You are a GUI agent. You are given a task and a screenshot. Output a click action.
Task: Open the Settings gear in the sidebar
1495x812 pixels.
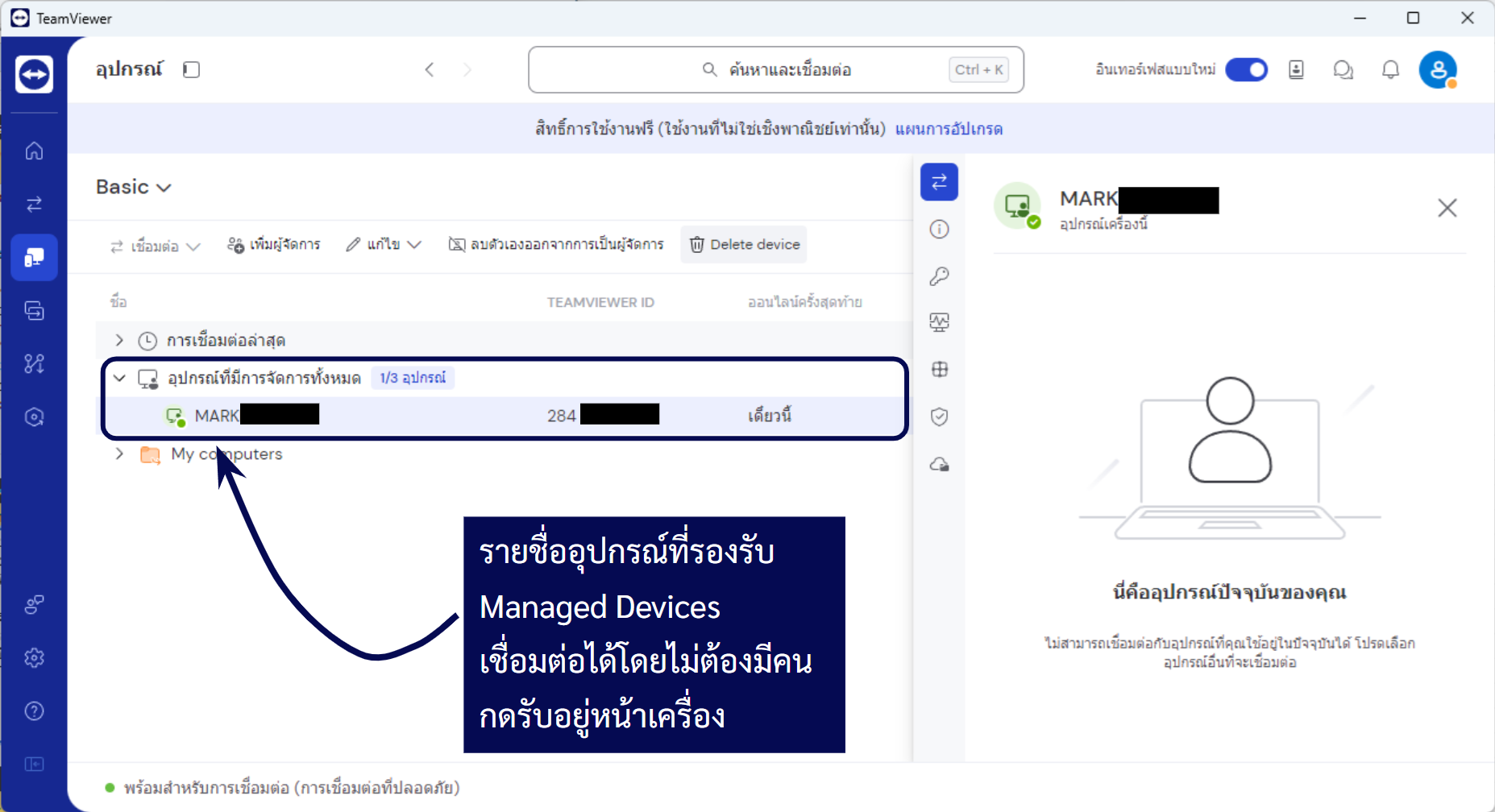point(34,658)
